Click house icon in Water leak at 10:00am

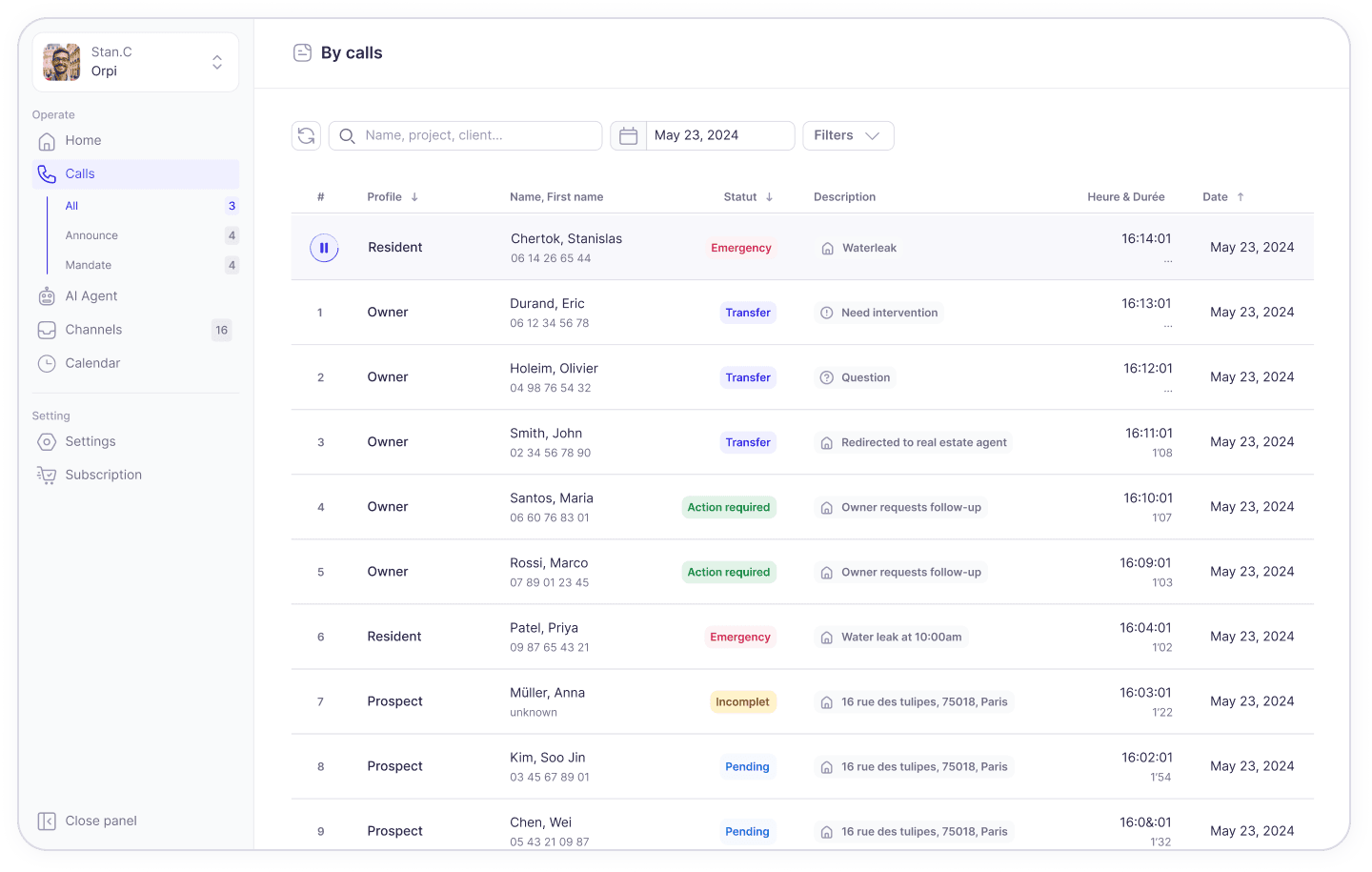pyautogui.click(x=826, y=637)
